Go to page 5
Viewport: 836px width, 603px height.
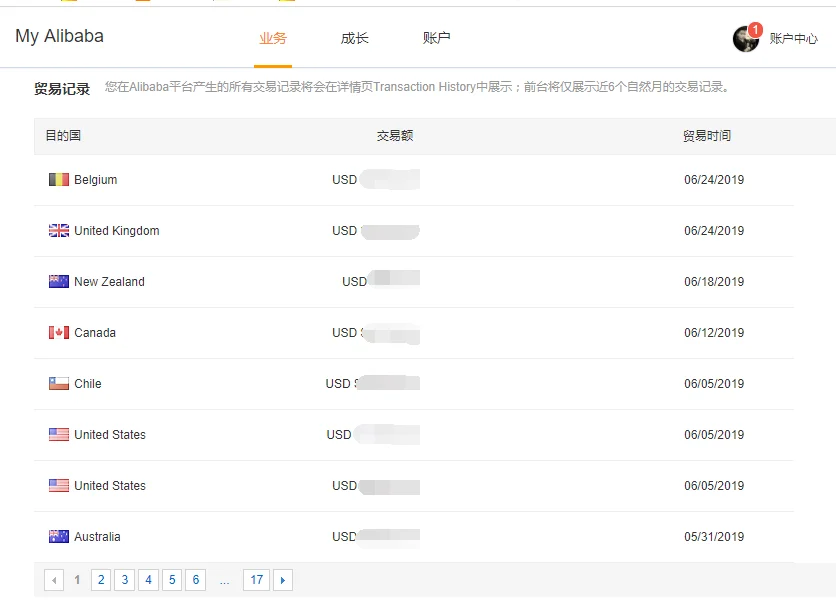click(x=172, y=580)
